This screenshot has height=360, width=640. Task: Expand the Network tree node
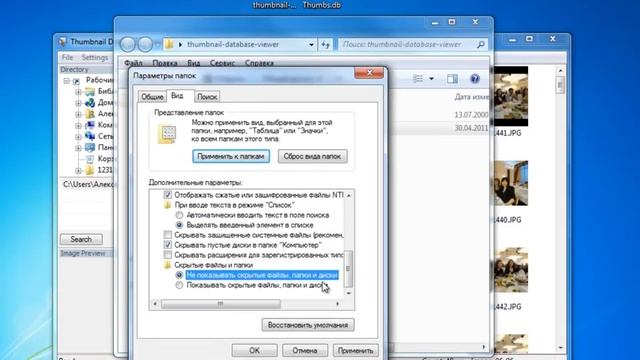[x=78, y=136]
